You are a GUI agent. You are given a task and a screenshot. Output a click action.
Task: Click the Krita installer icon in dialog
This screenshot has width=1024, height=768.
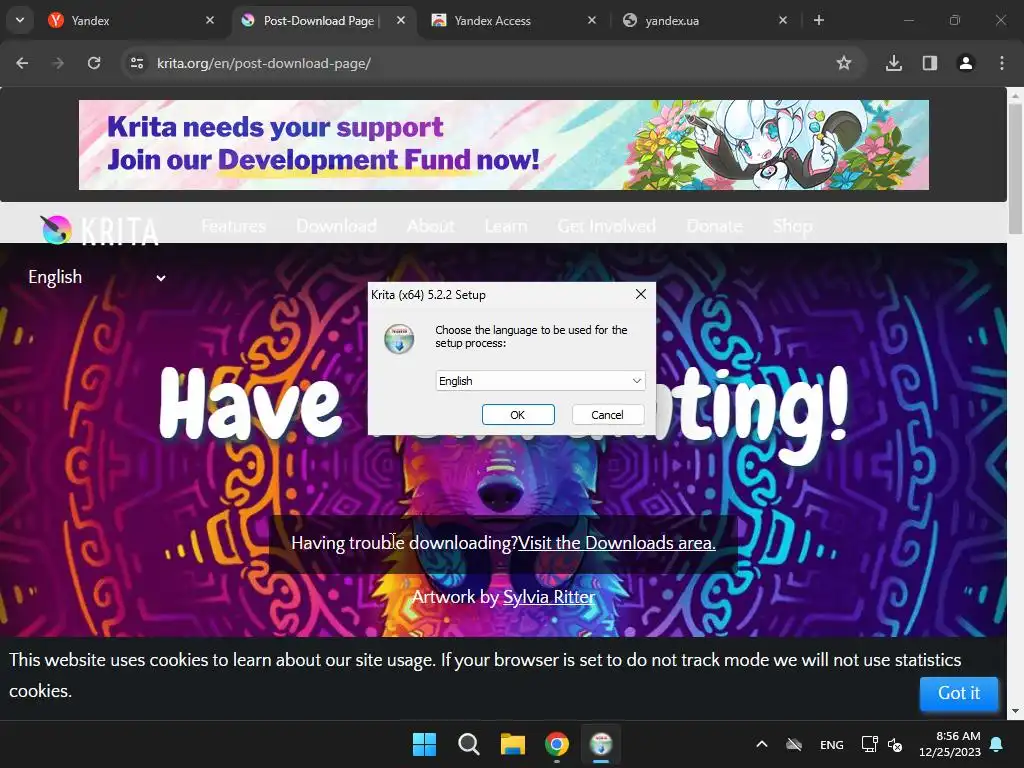pos(399,339)
